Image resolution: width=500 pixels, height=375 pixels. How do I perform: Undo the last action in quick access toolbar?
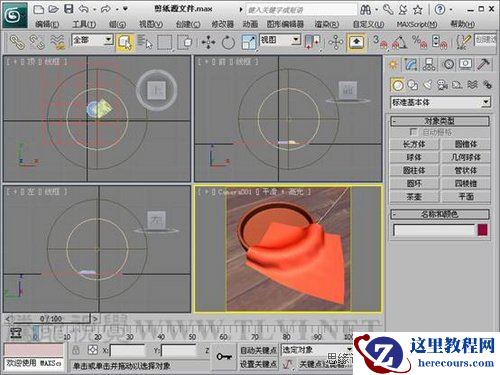(x=84, y=9)
